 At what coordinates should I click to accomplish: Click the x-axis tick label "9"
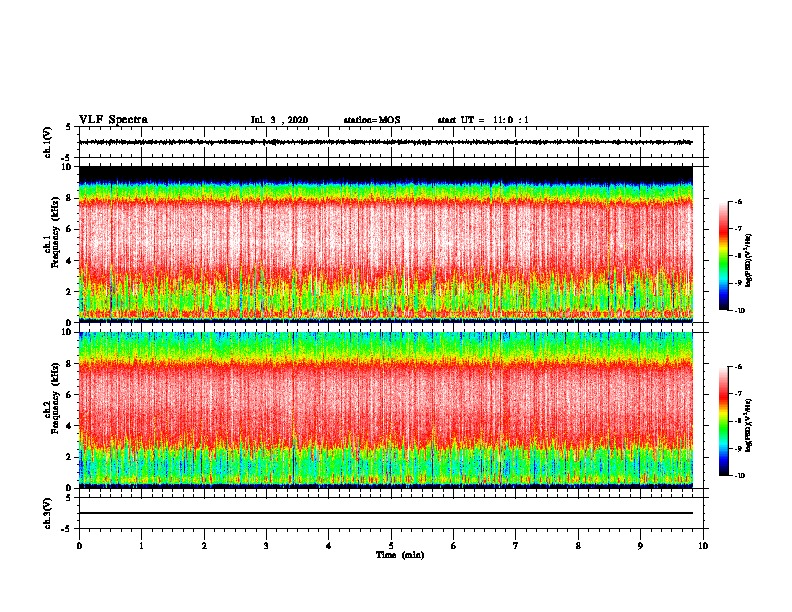pos(640,546)
